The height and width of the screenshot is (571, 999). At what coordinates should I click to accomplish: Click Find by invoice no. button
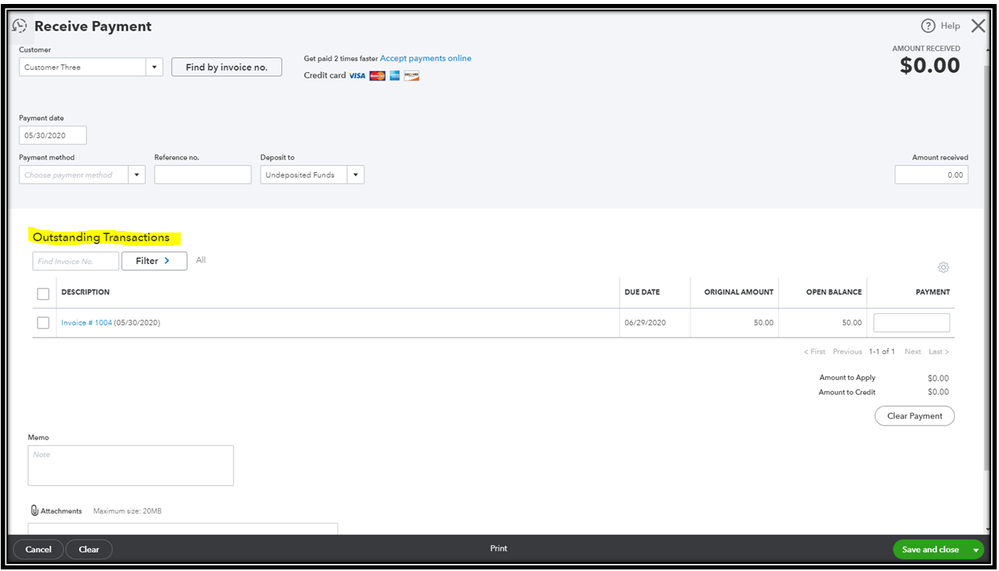pos(227,67)
